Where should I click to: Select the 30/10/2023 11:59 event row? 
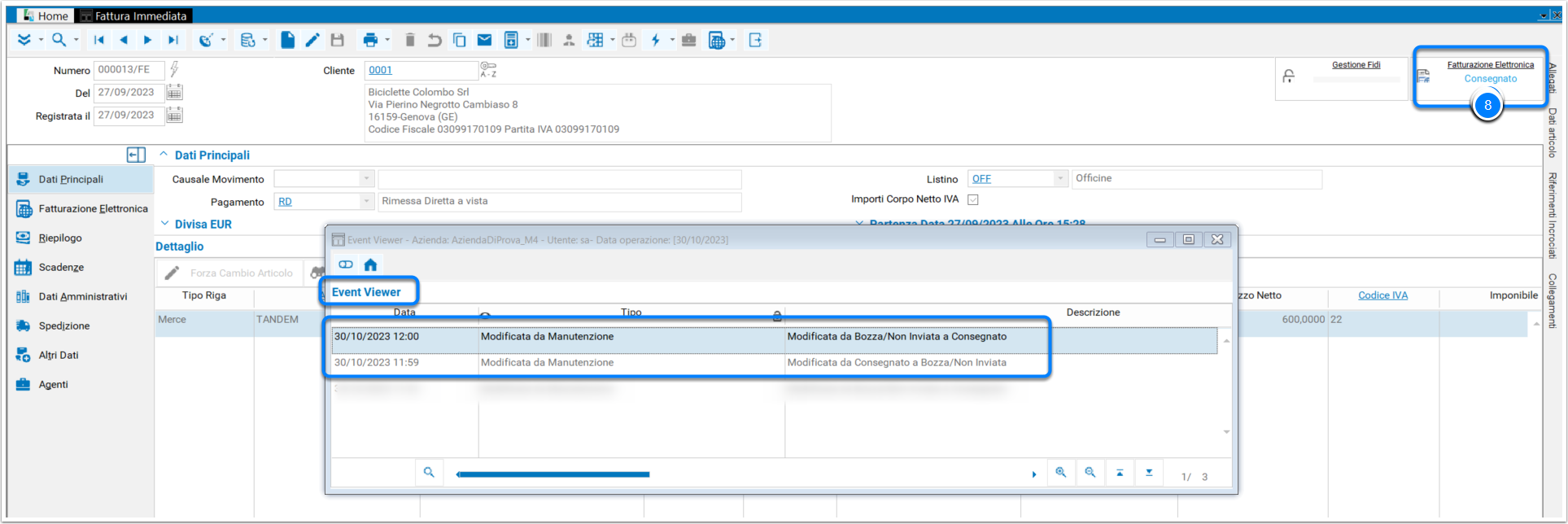click(x=774, y=363)
